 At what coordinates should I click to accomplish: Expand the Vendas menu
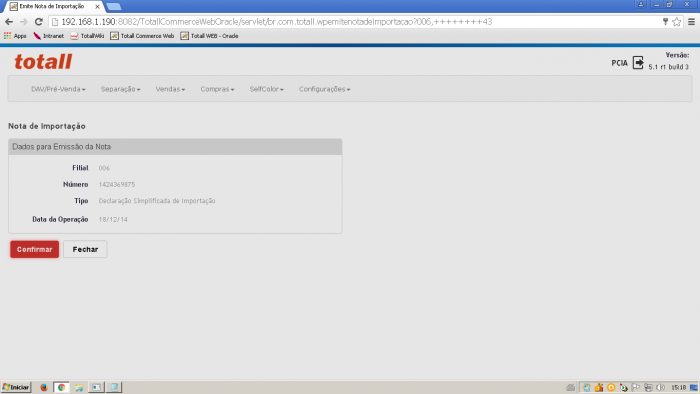(x=170, y=89)
